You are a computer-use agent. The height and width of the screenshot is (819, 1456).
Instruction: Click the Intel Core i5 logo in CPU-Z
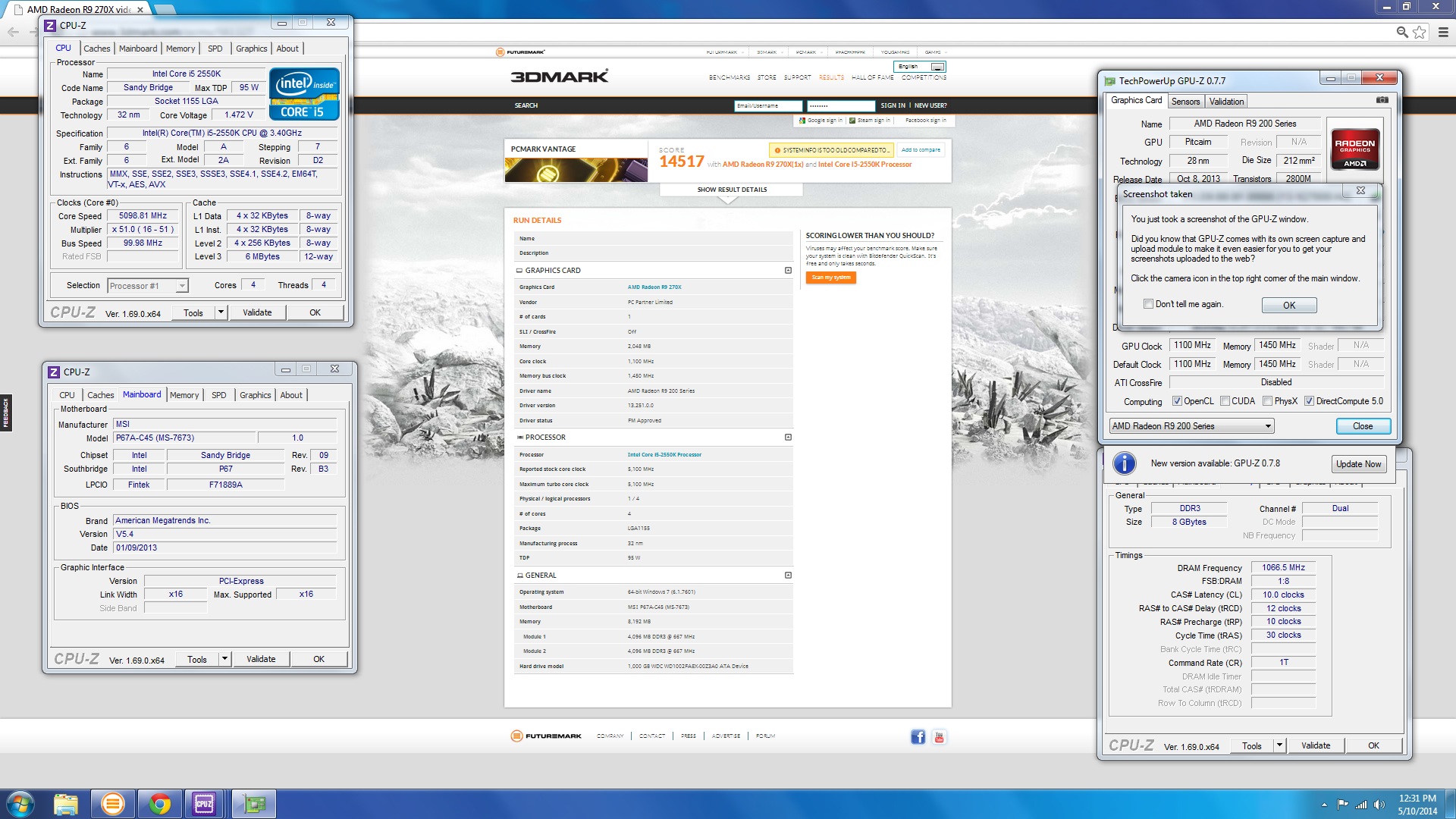[304, 94]
